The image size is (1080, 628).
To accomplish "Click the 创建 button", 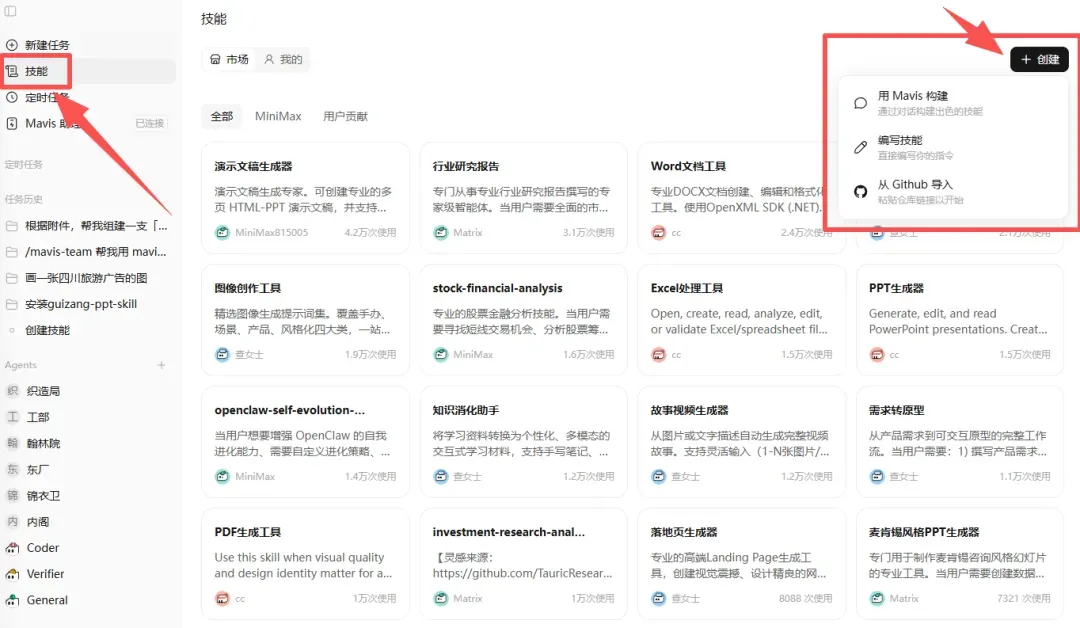I will click(x=1039, y=59).
